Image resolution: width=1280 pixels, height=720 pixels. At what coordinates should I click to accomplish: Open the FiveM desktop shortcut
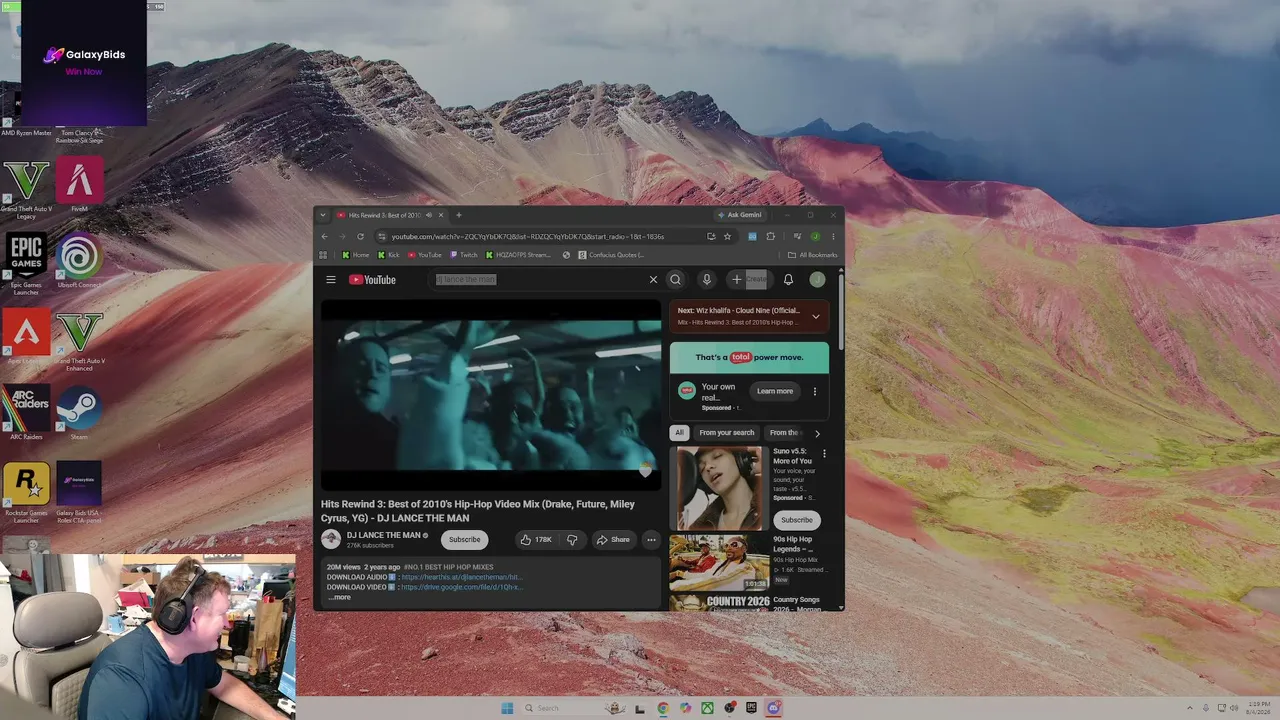point(79,186)
